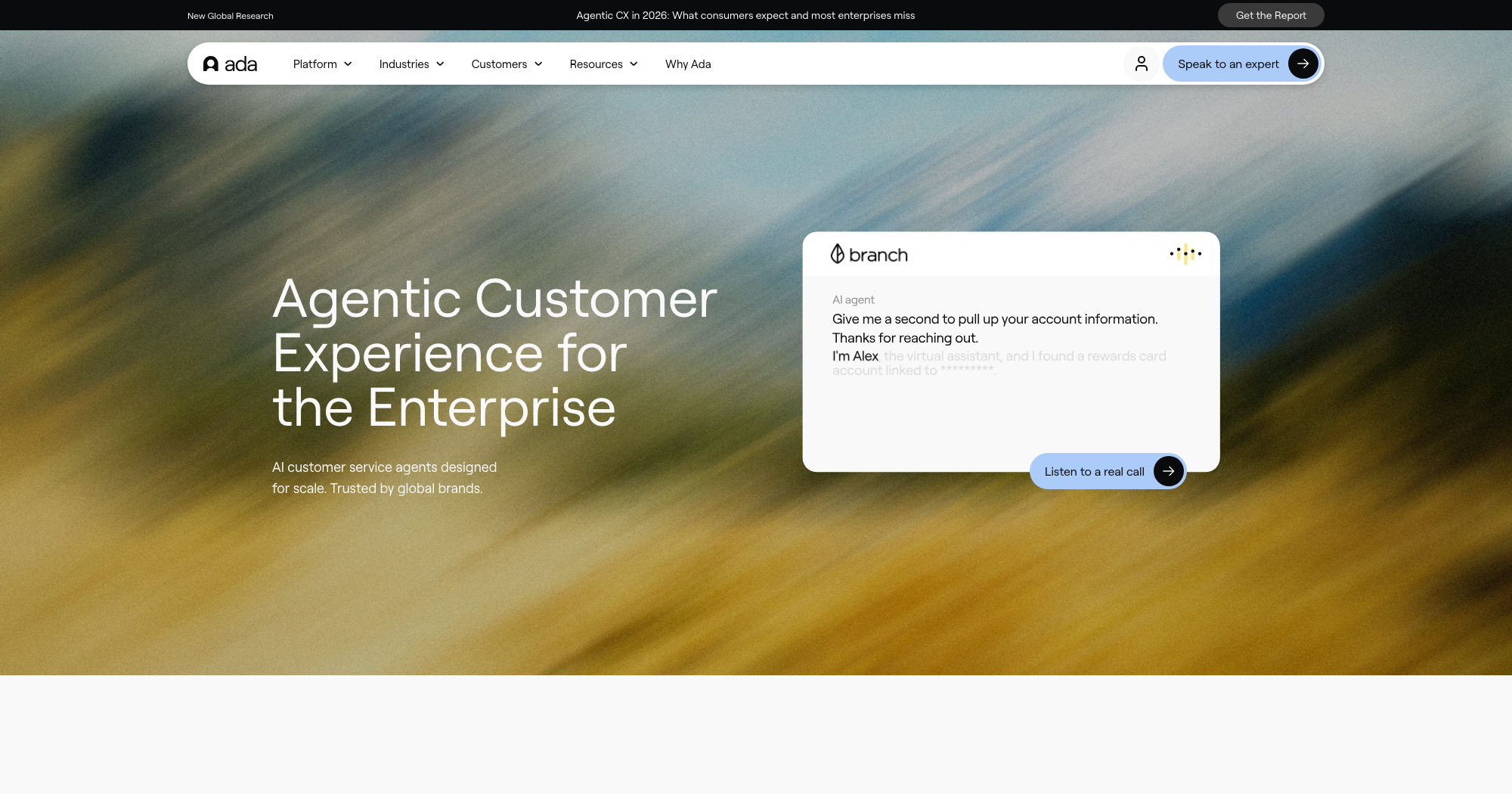1512x794 pixels.
Task: Open the Industries dropdown menu
Action: tap(411, 64)
